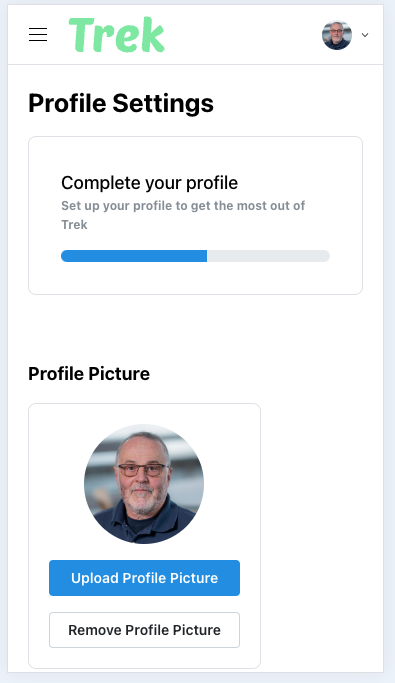
Task: Select the Profile Settings page heading
Action: 121,103
